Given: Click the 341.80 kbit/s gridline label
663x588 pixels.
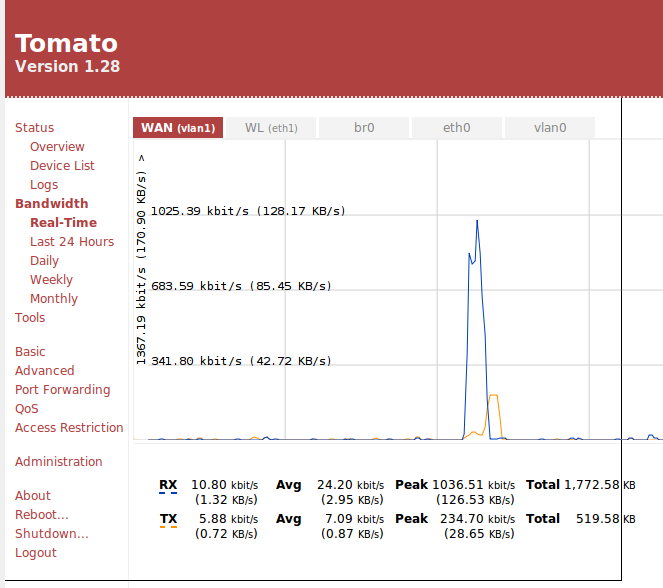Looking at the screenshot, I should click(x=241, y=361).
